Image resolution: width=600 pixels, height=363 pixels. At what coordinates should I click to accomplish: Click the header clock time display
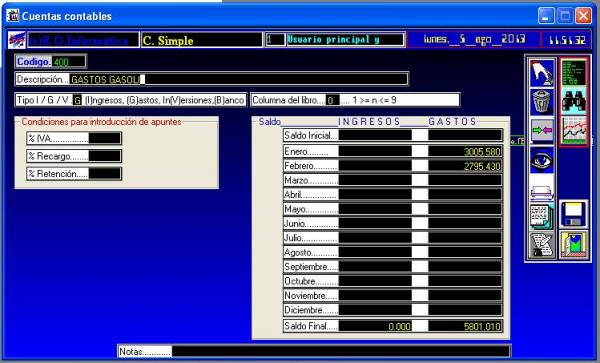pos(567,40)
